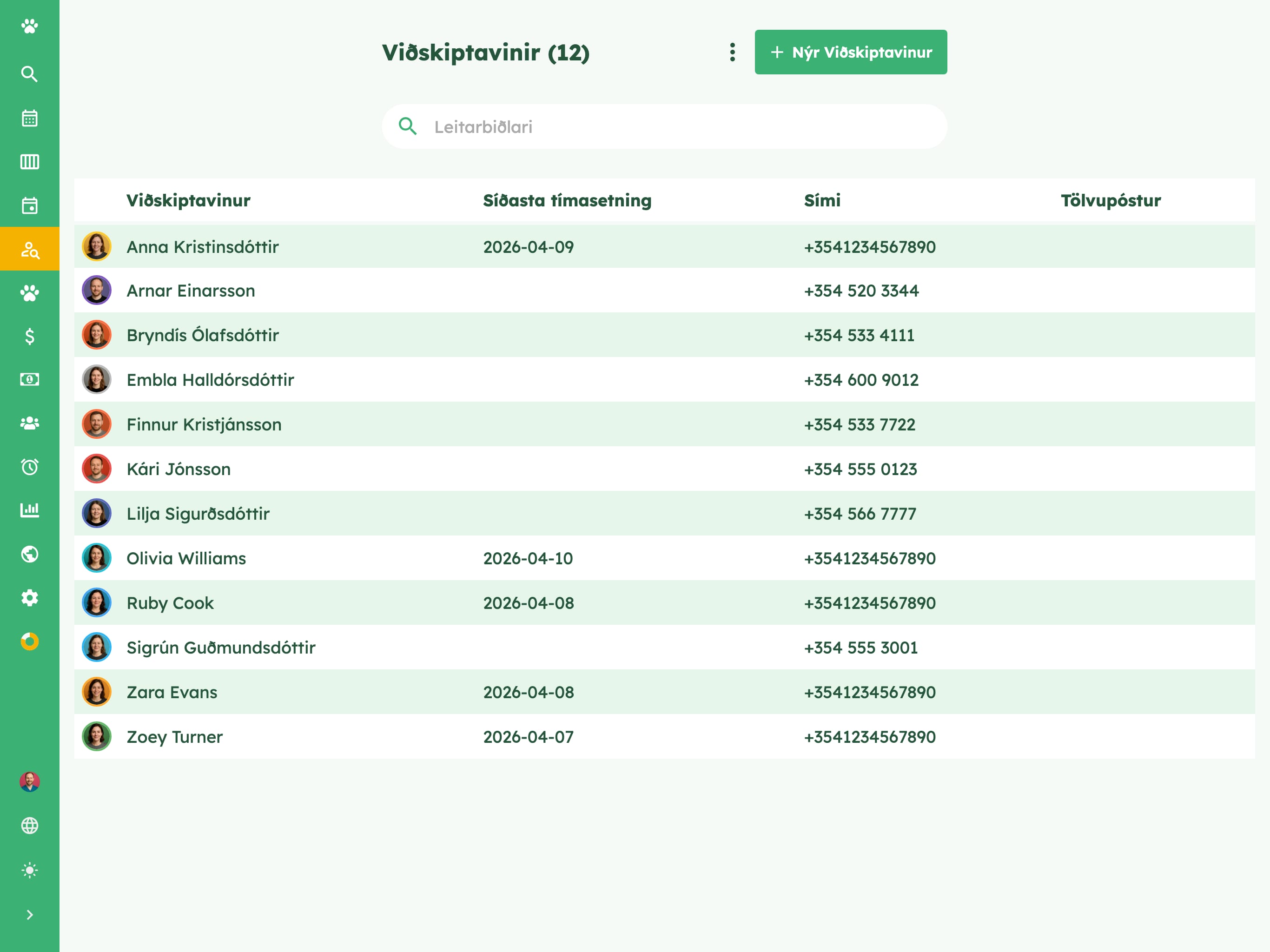Open the dollar sign billing icon
Viewport: 1270px width, 952px height.
29,336
